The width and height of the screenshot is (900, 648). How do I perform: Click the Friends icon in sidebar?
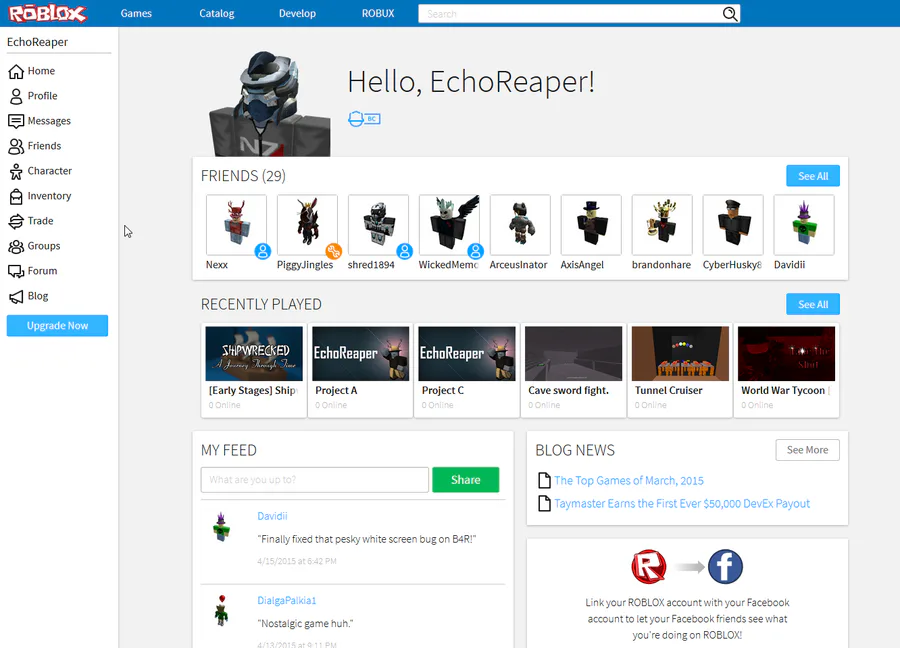coord(16,146)
